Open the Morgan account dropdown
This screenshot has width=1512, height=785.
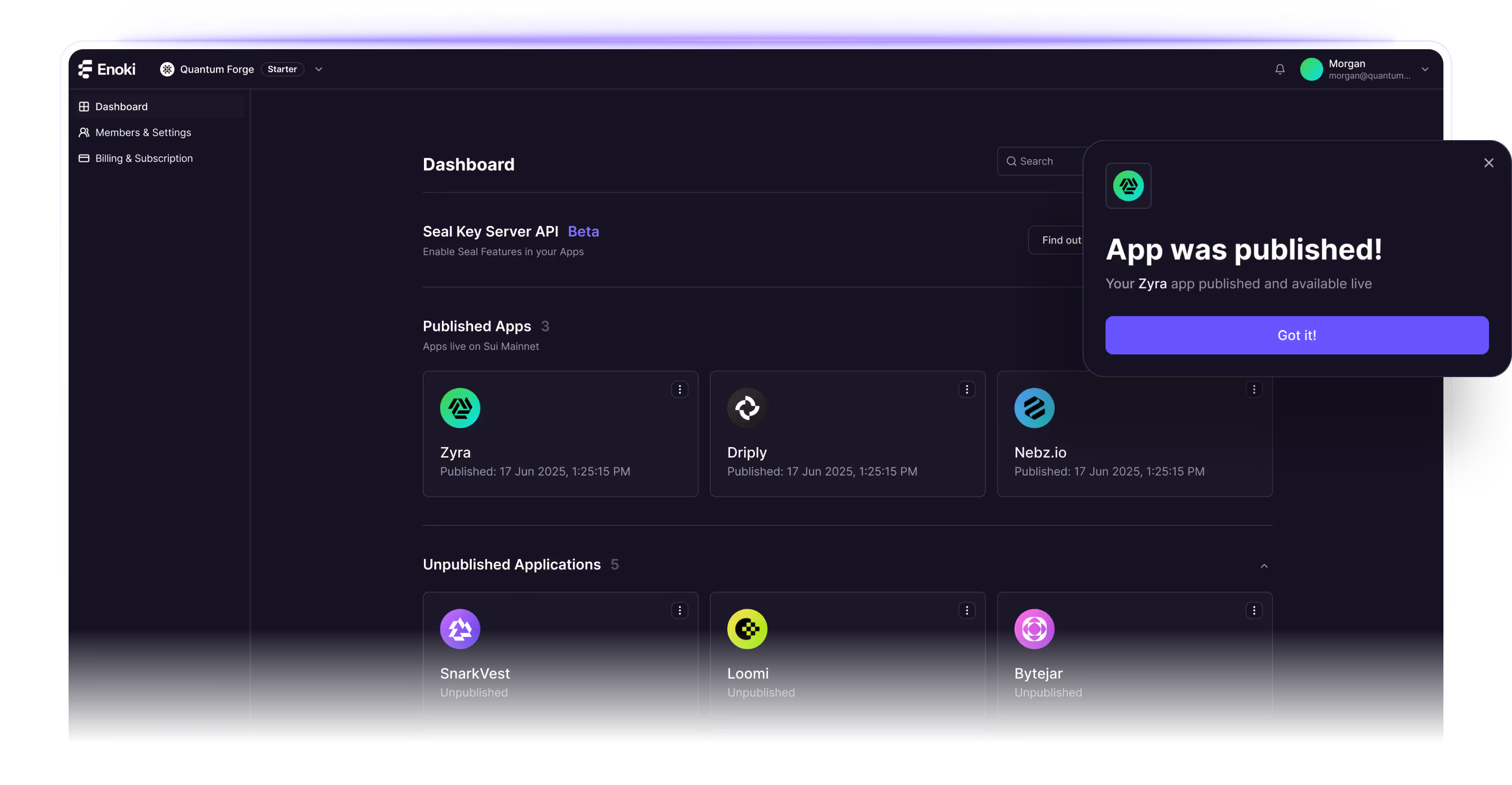[x=1425, y=69]
